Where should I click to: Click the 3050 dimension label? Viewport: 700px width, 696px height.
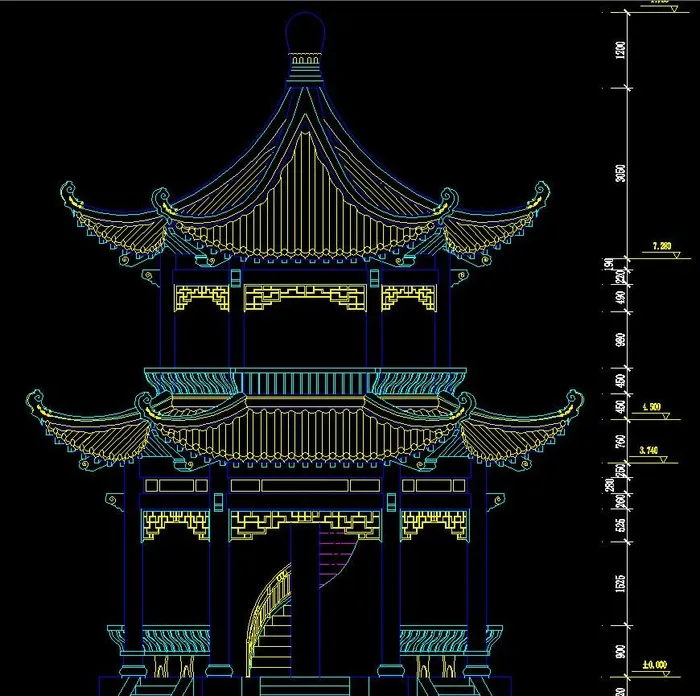pyautogui.click(x=621, y=173)
